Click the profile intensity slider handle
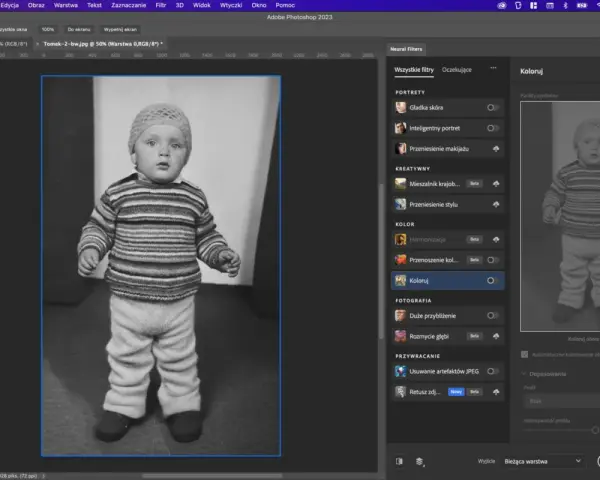Viewport: 600px width, 480px height. (x=595, y=430)
